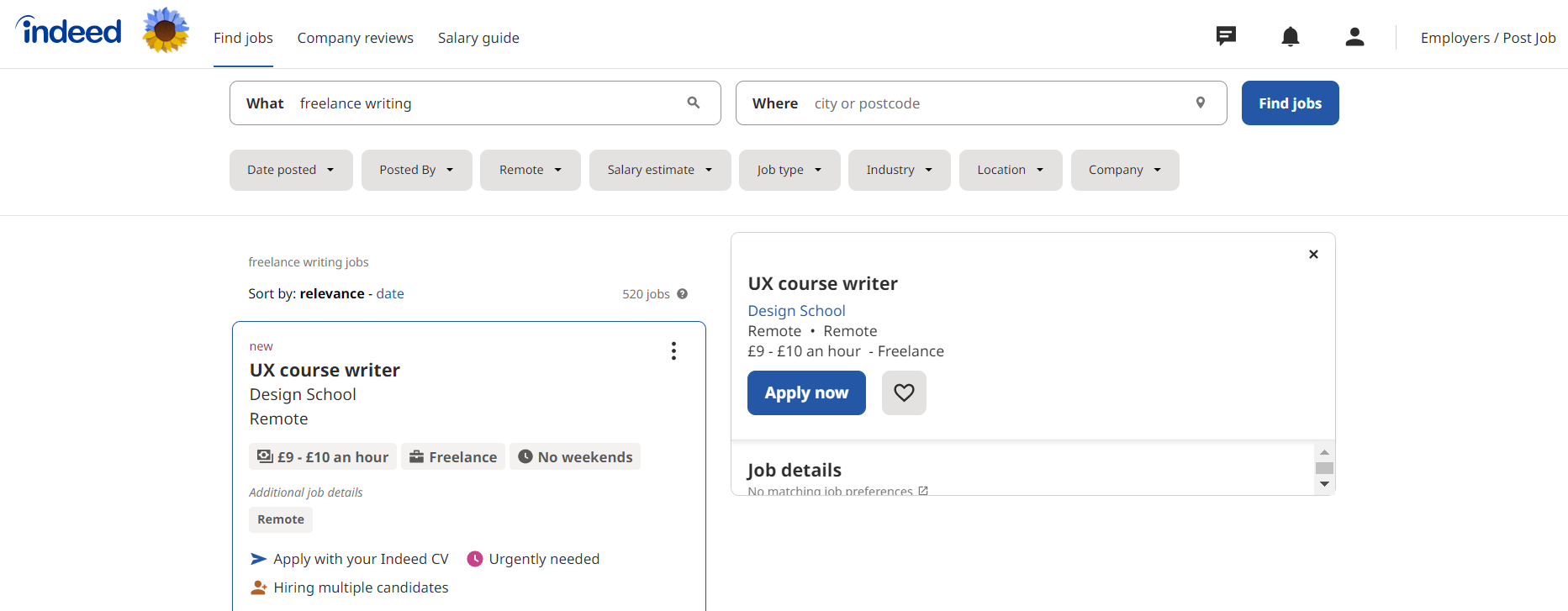Click the Indeed logo

tap(69, 31)
